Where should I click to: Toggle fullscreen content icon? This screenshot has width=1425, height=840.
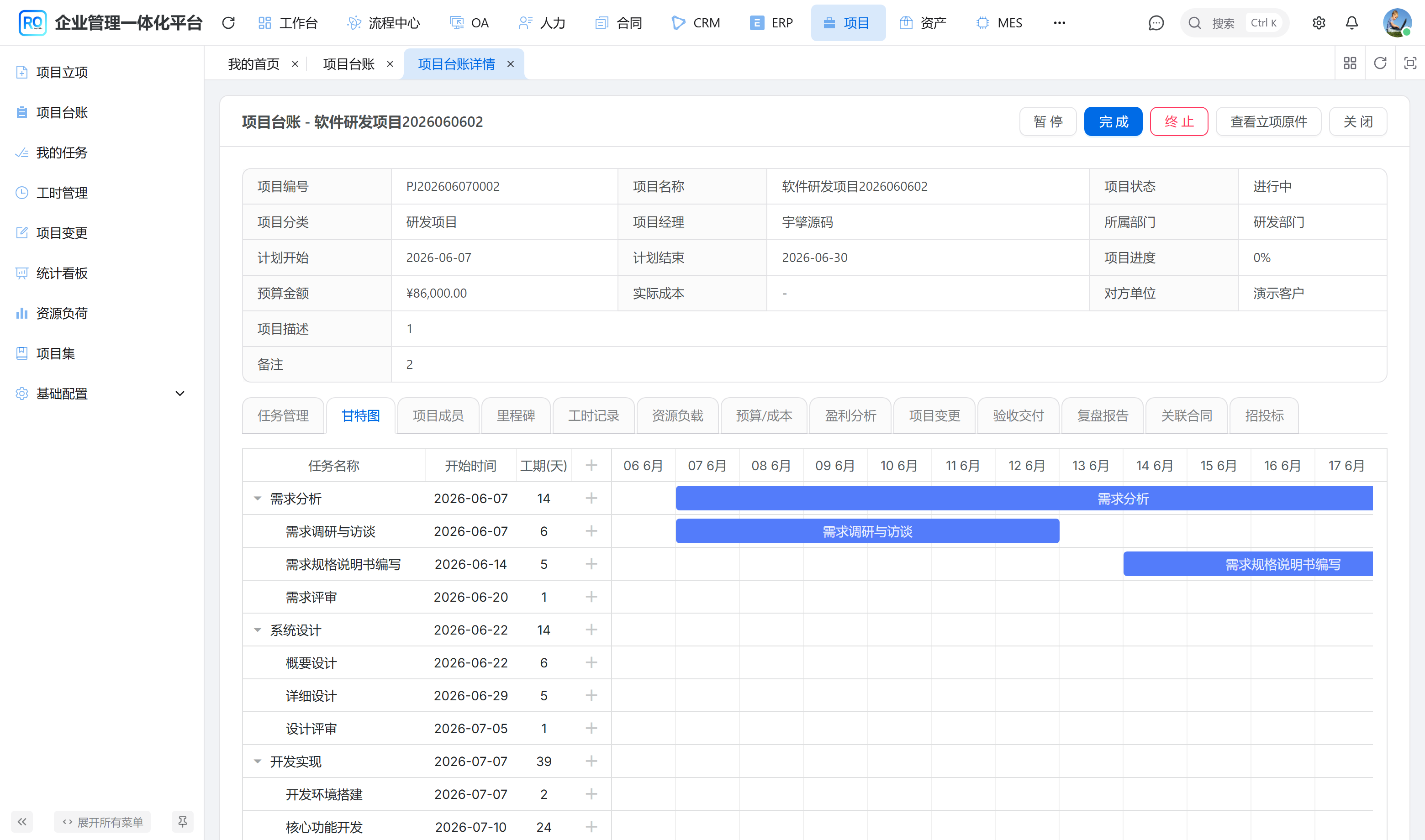tap(1410, 63)
